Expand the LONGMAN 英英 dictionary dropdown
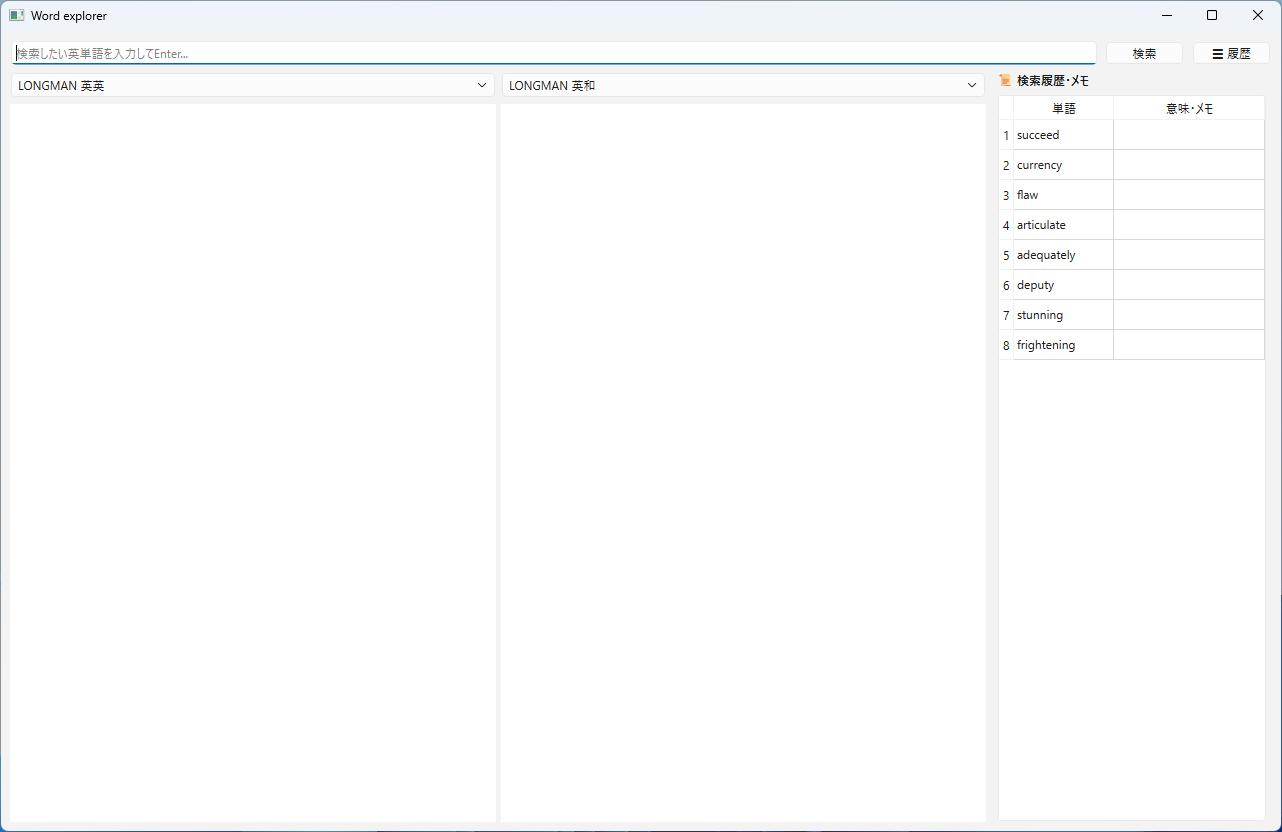 tap(252, 85)
